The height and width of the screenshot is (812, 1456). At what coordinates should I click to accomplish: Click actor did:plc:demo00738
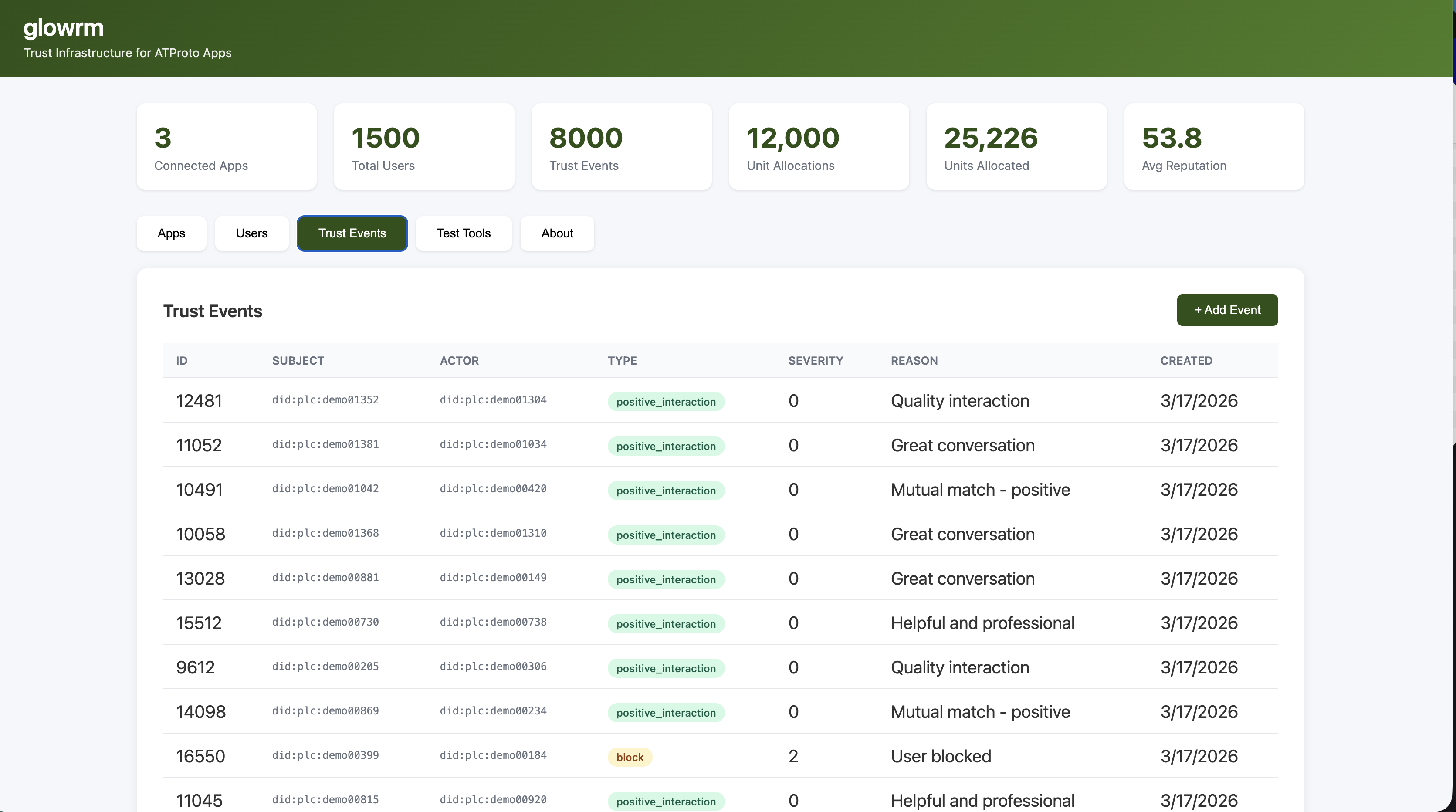coord(494,622)
